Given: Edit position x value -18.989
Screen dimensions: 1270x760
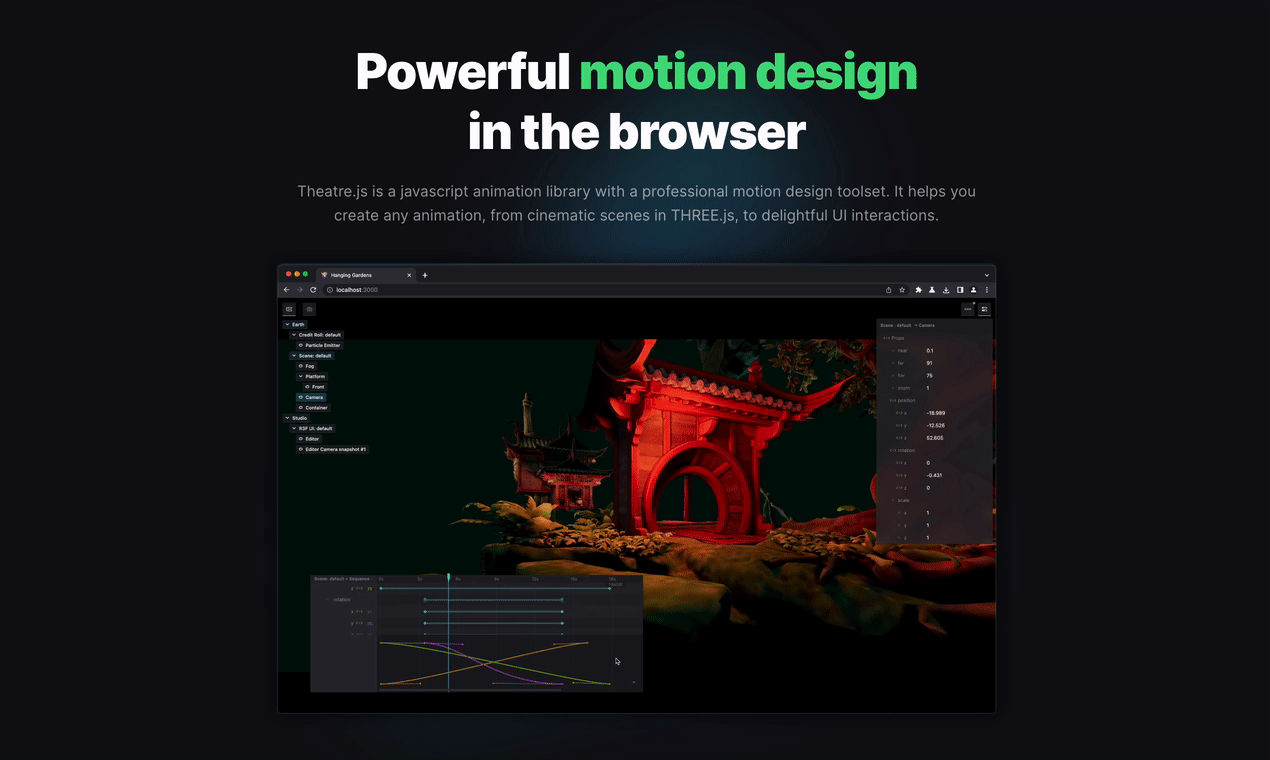Looking at the screenshot, I should coord(936,413).
